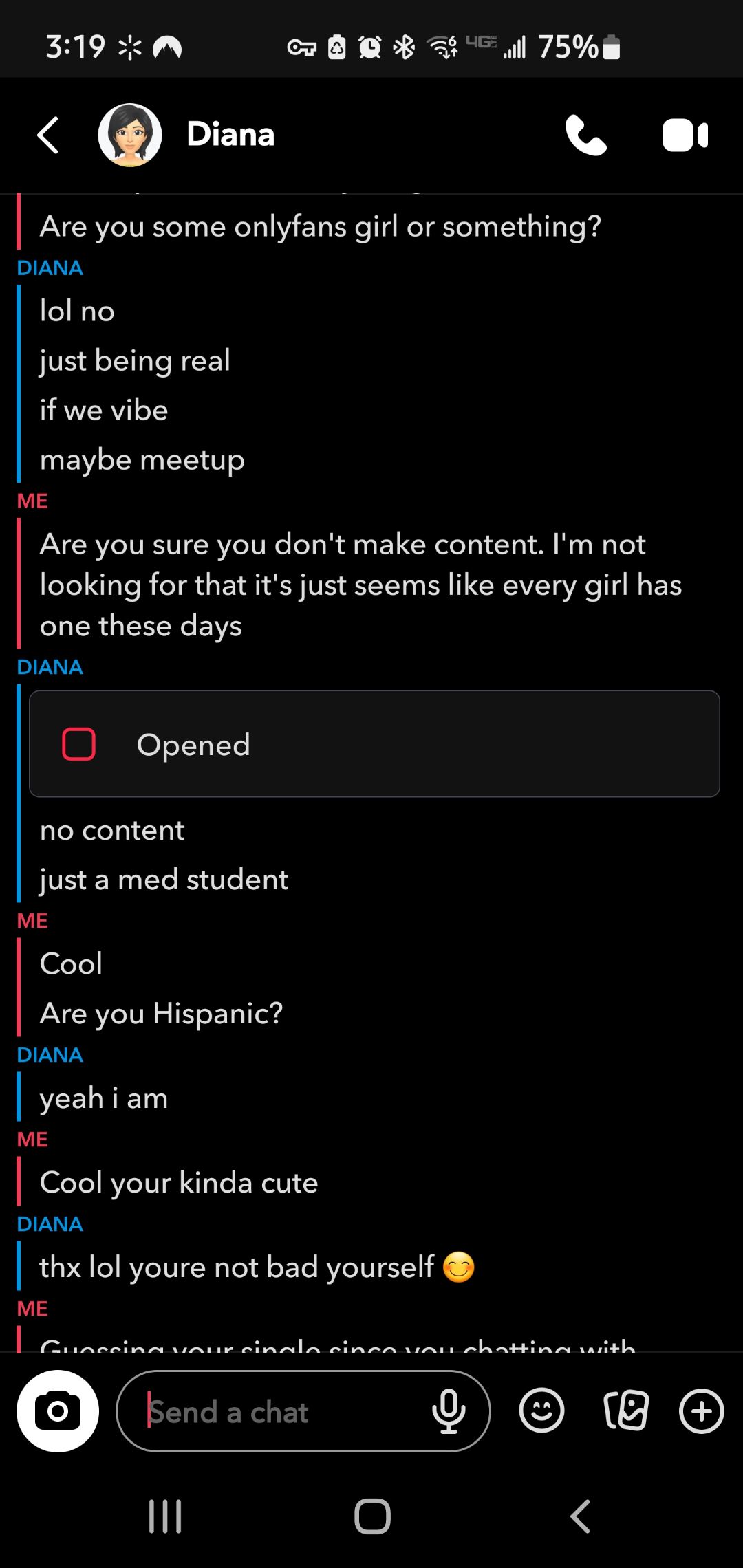Tap the "Are you Hispanic?" message

tap(162, 1014)
